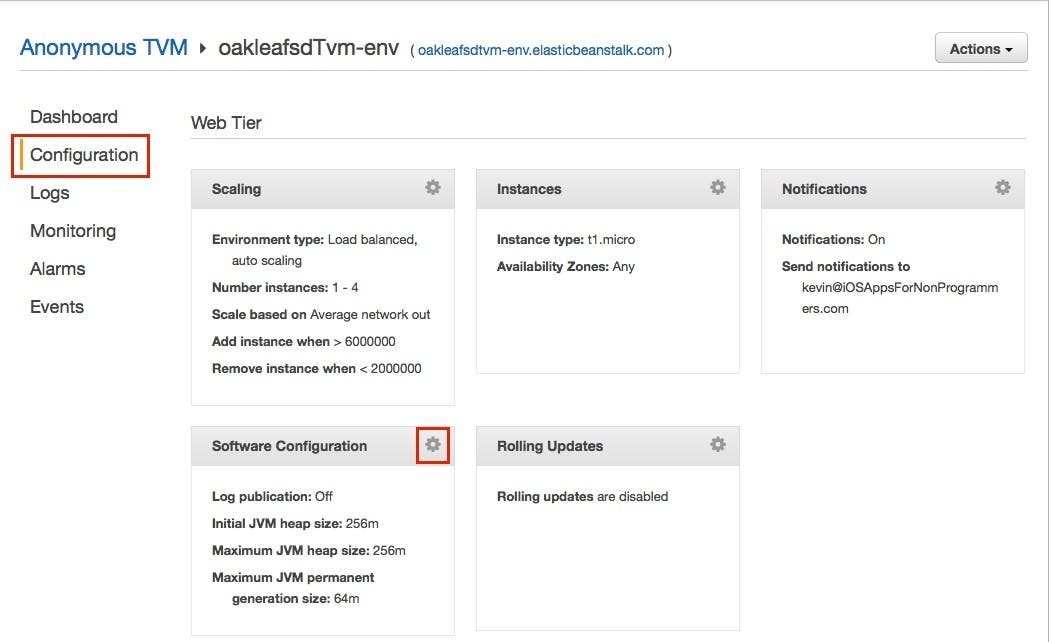
Task: Click the Anonymous TVM application link
Action: 104,48
